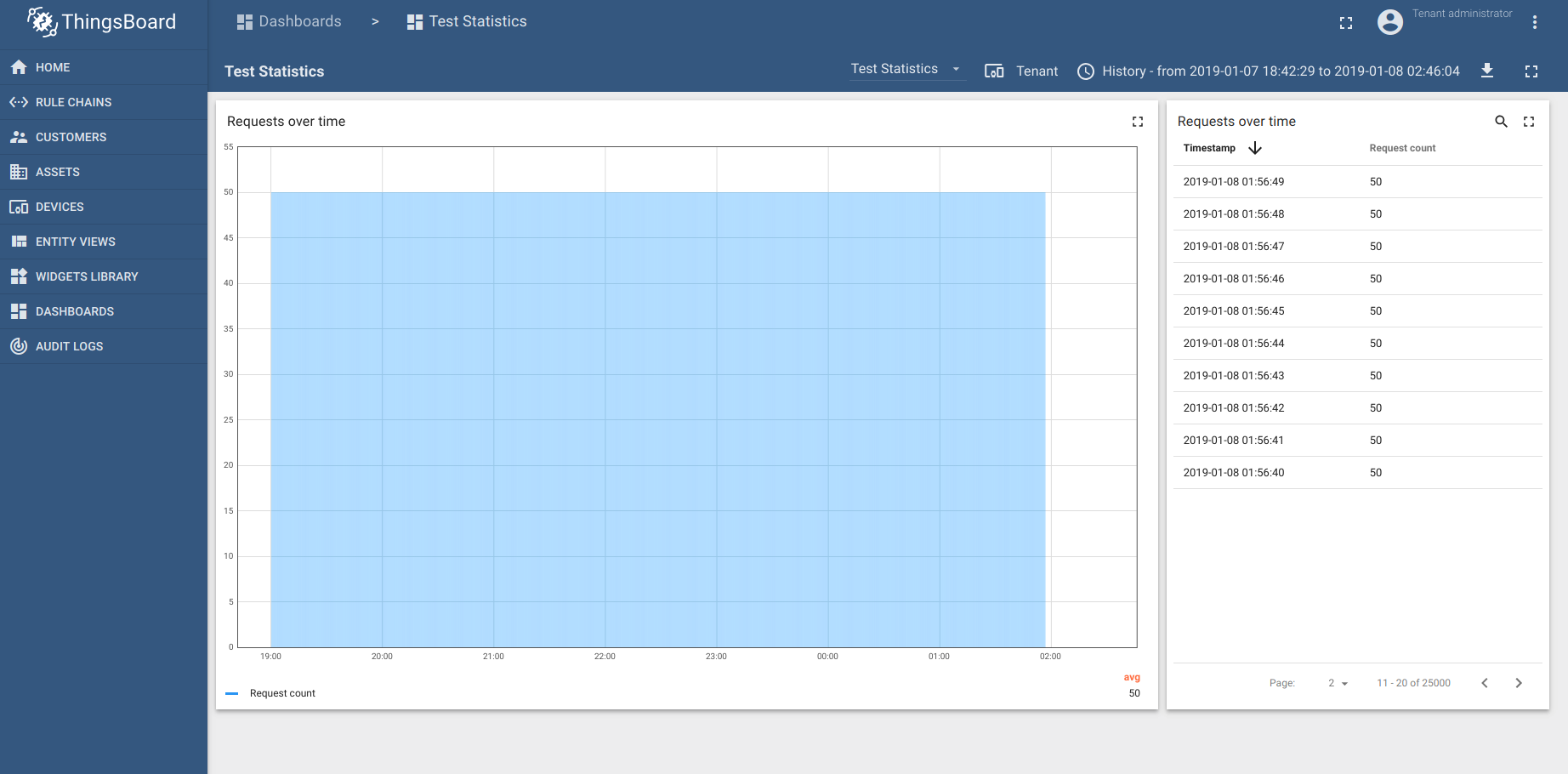
Task: Click the Request count legend color line
Action: (x=232, y=693)
